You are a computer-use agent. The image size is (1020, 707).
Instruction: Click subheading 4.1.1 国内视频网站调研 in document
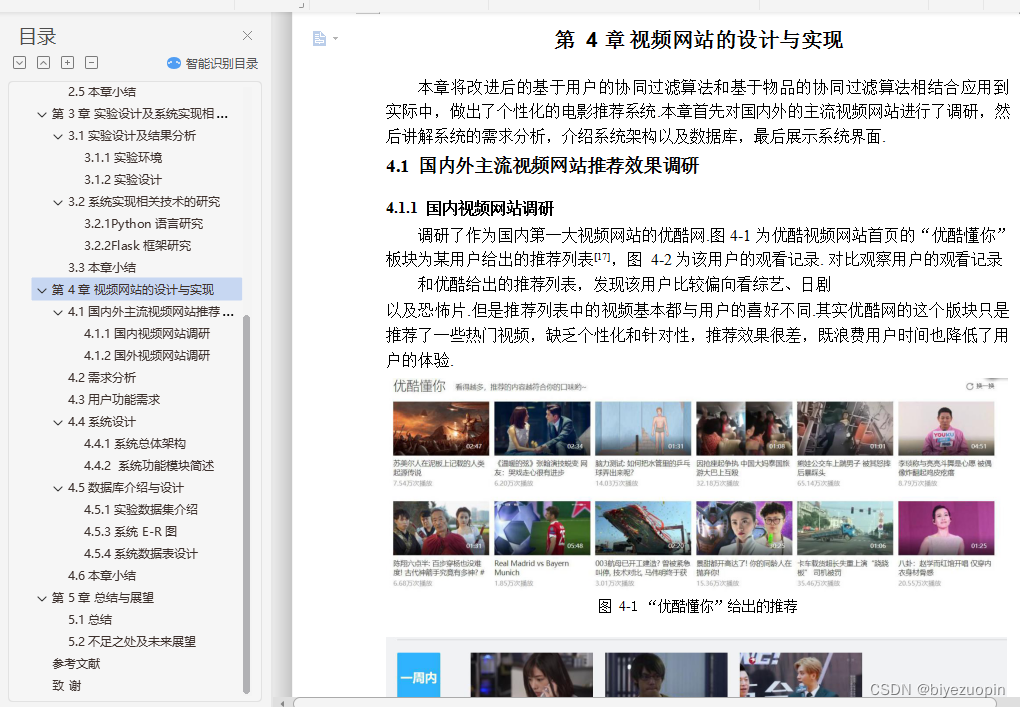(x=470, y=209)
